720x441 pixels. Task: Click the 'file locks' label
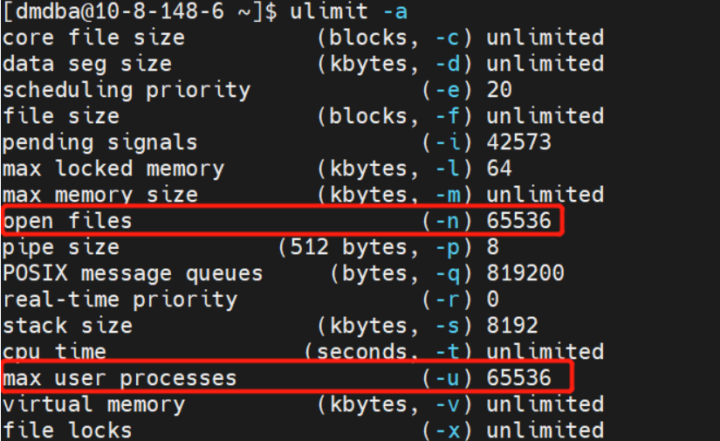68,430
